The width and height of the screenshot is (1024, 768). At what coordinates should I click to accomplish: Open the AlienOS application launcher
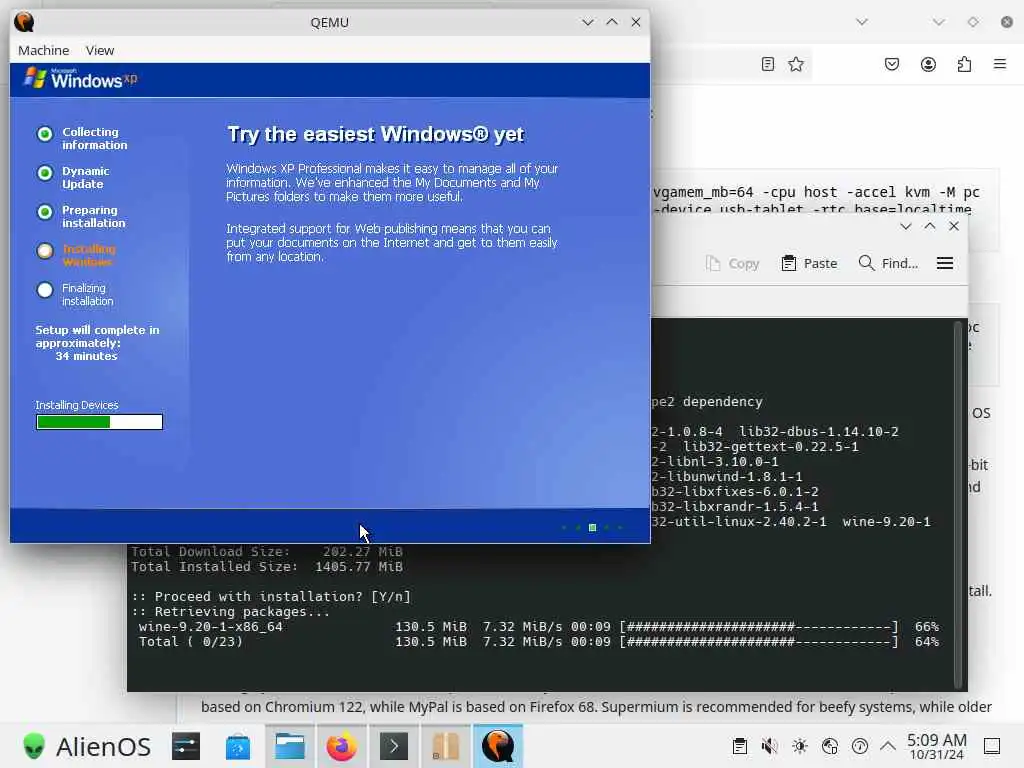click(87, 746)
